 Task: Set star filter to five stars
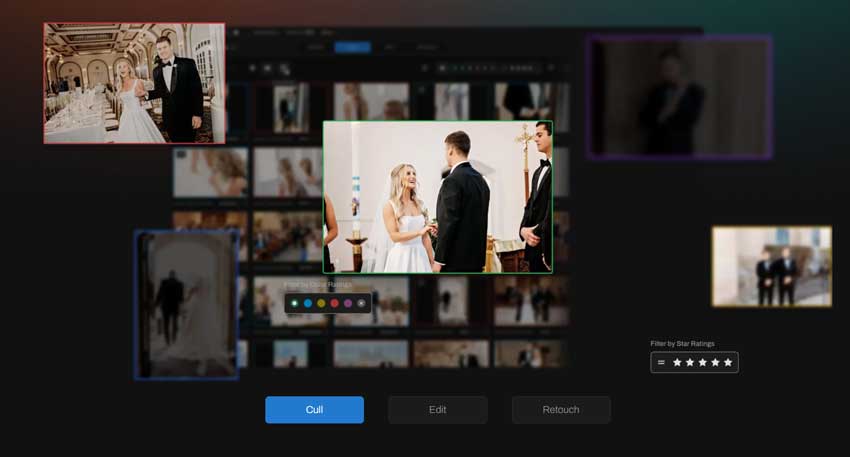point(728,362)
